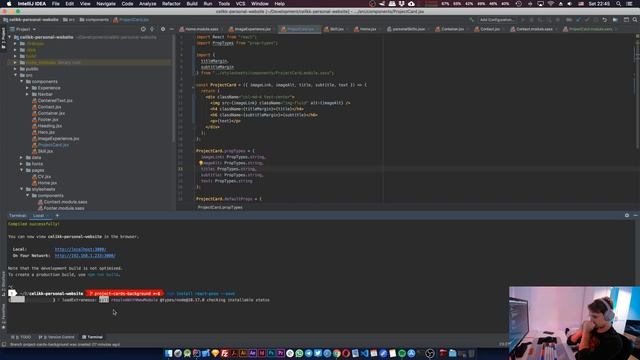Select Home.jsx under pages folder
Screen dimensions: 640x360
[x=47, y=183]
